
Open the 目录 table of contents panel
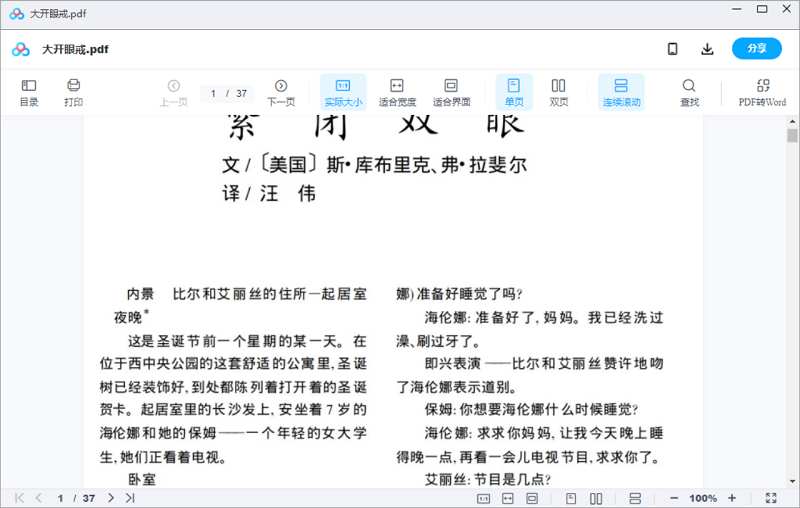point(29,92)
